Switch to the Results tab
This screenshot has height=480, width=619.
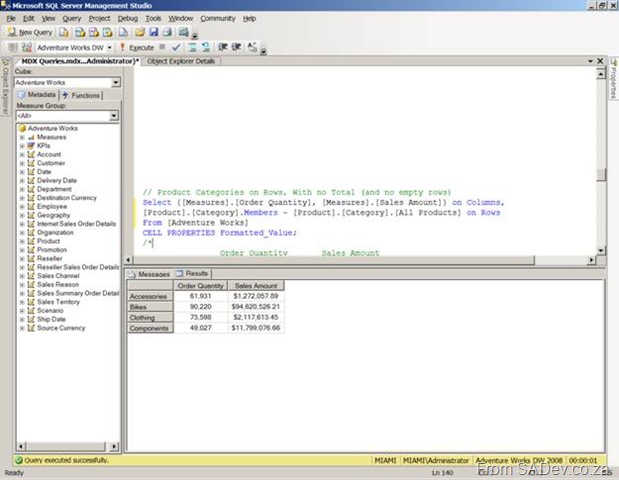point(192,274)
